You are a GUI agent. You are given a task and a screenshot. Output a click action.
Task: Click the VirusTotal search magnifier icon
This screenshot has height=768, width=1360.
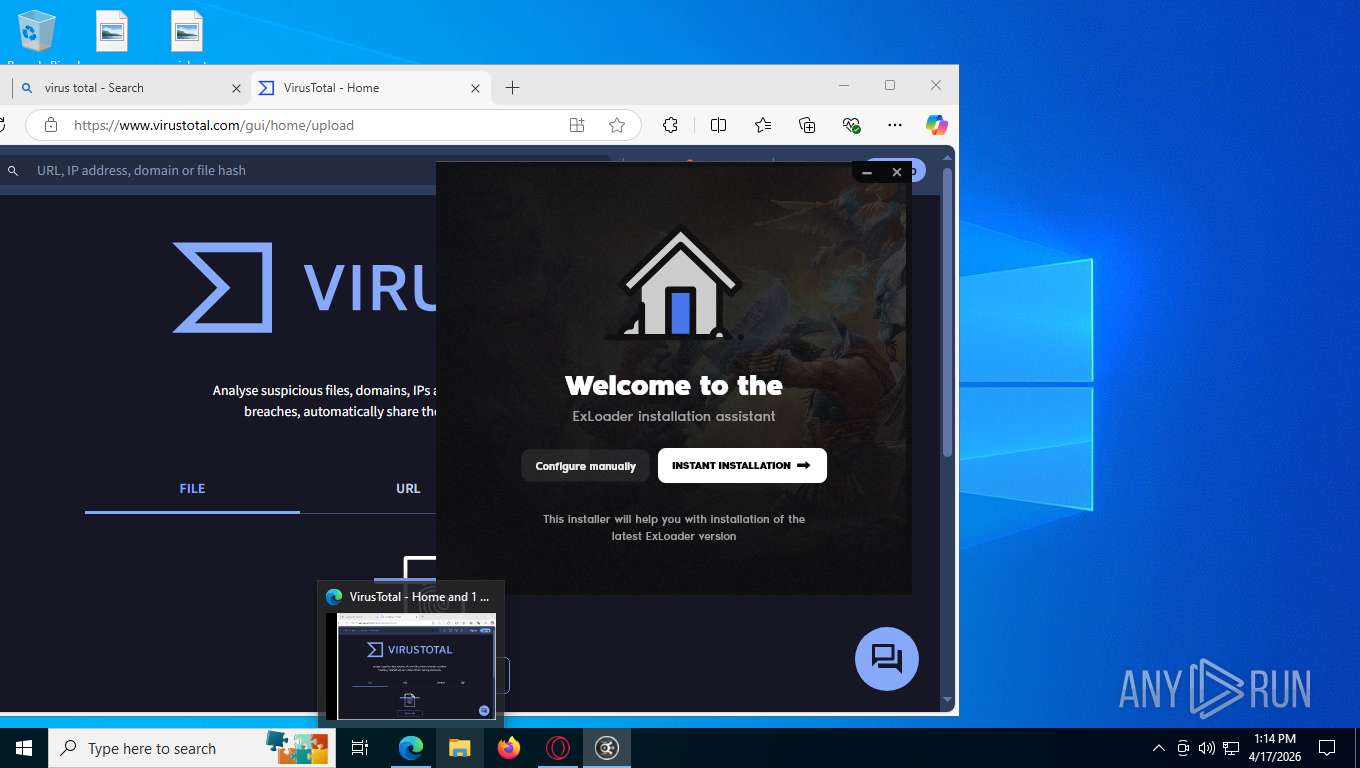pyautogui.click(x=13, y=171)
